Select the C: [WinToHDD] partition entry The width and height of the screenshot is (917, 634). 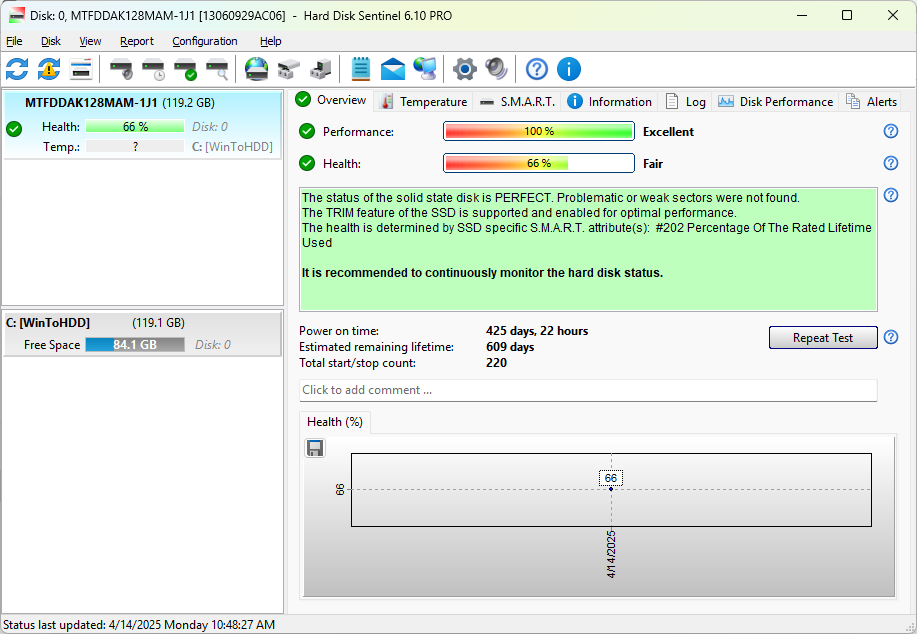142,334
